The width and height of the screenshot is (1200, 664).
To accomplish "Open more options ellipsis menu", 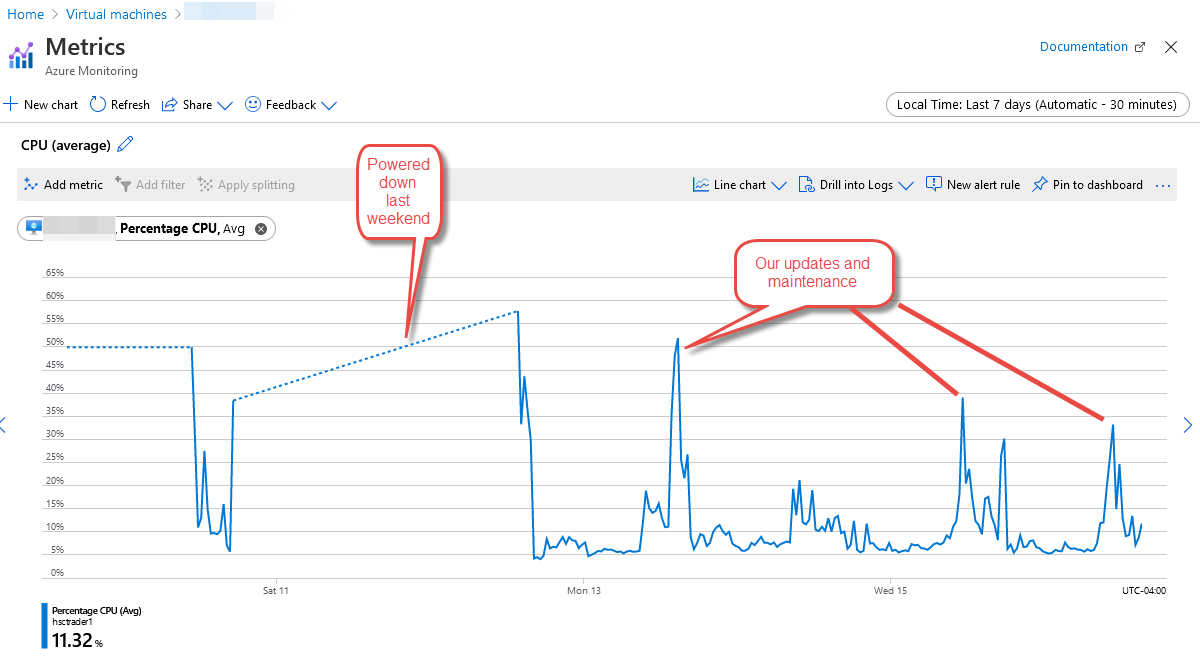I will click(1163, 185).
